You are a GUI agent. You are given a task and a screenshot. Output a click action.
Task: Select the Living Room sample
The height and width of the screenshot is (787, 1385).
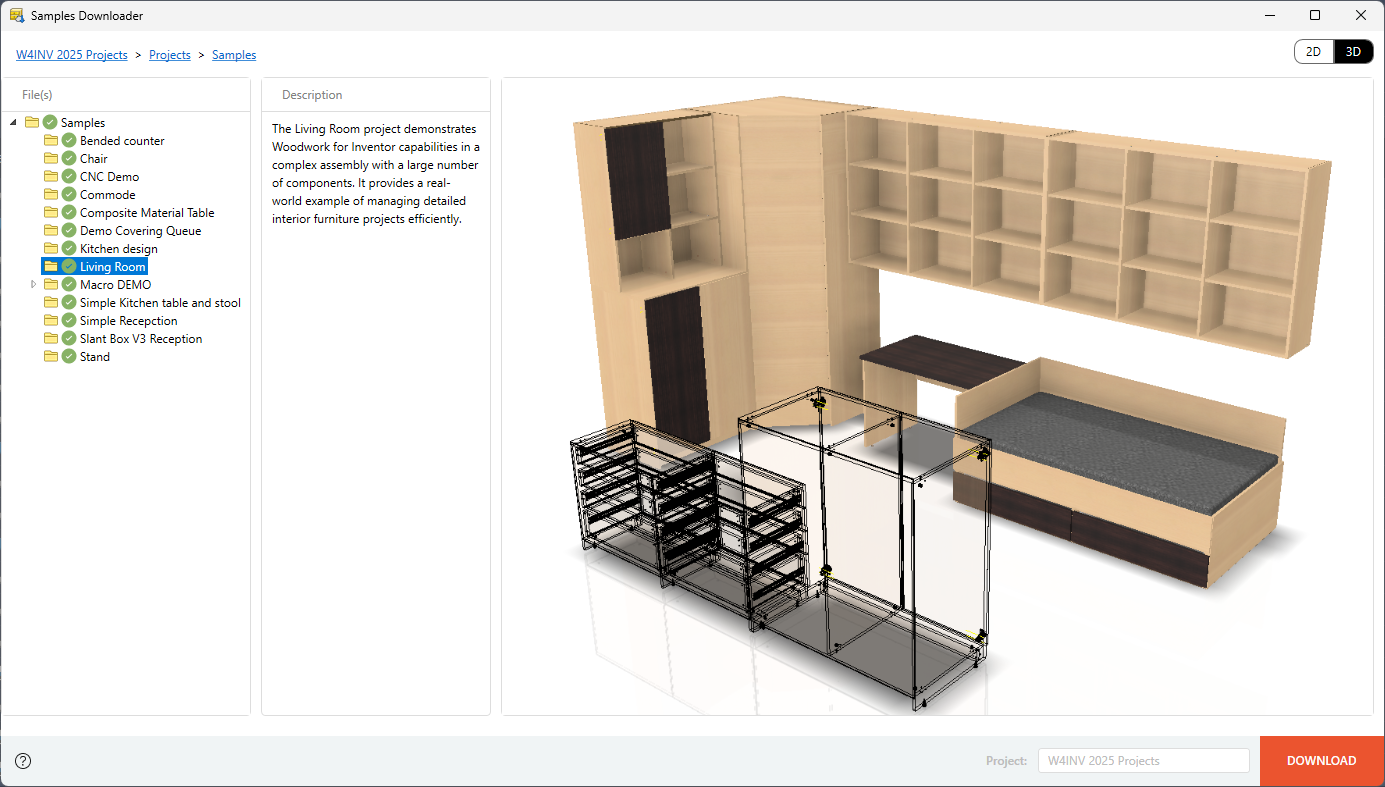(x=113, y=267)
